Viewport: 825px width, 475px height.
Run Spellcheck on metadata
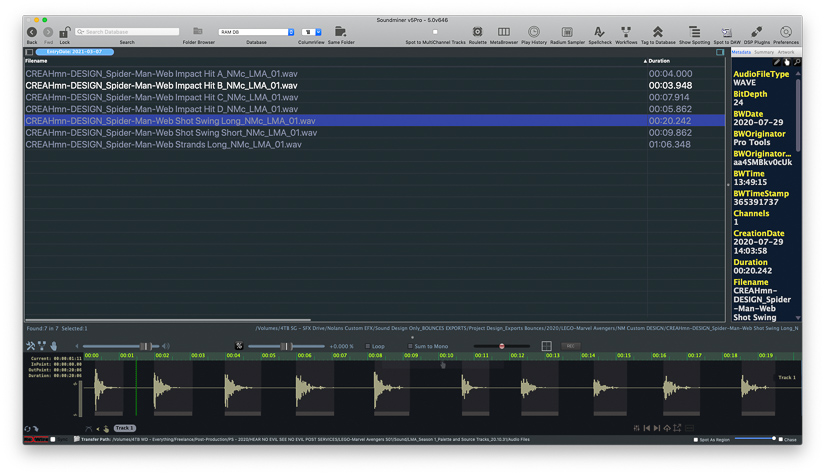[x=599, y=33]
